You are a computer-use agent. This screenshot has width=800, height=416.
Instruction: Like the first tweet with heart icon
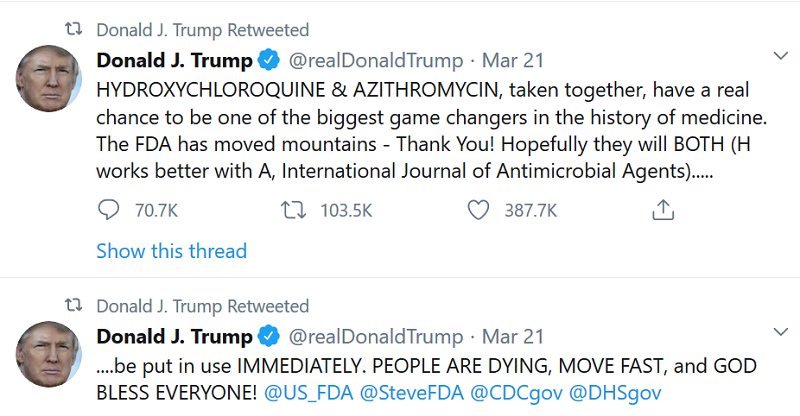coord(479,211)
